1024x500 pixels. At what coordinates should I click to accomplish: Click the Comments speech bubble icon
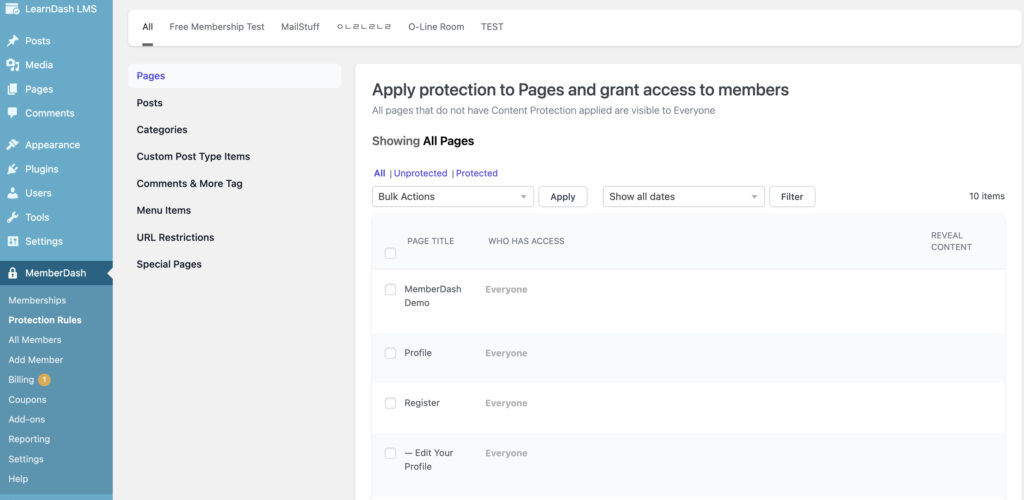[x=12, y=113]
